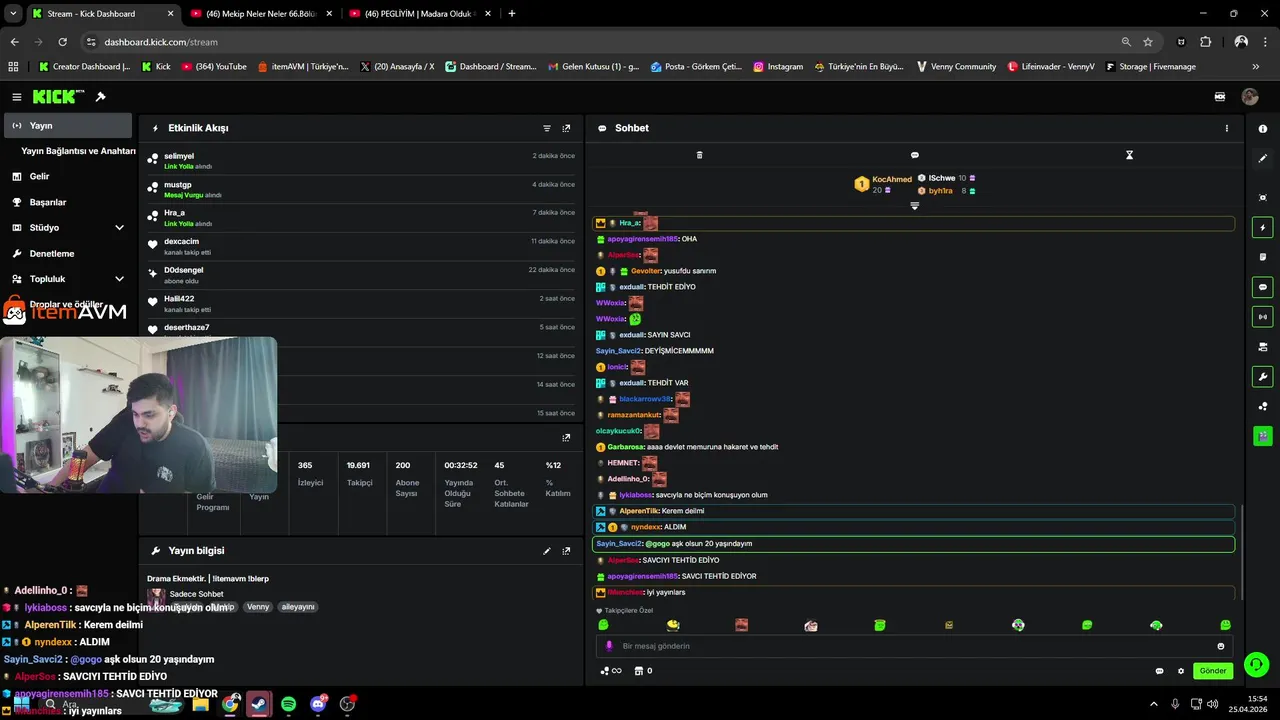The image size is (1280, 720).
Task: Open the hamburger menu next to Kick logo
Action: (x=17, y=97)
